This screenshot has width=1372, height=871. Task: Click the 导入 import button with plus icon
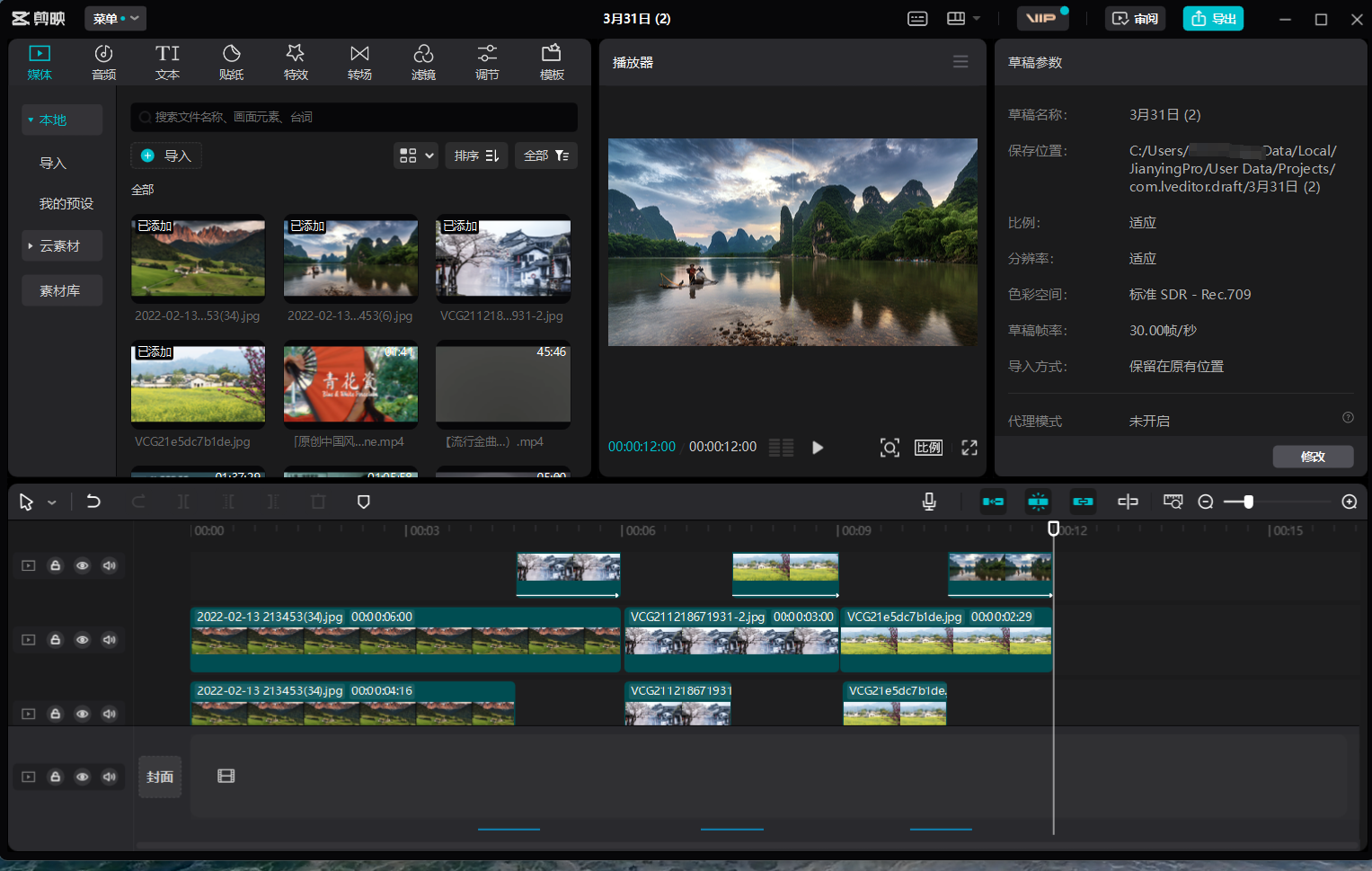pyautogui.click(x=166, y=156)
